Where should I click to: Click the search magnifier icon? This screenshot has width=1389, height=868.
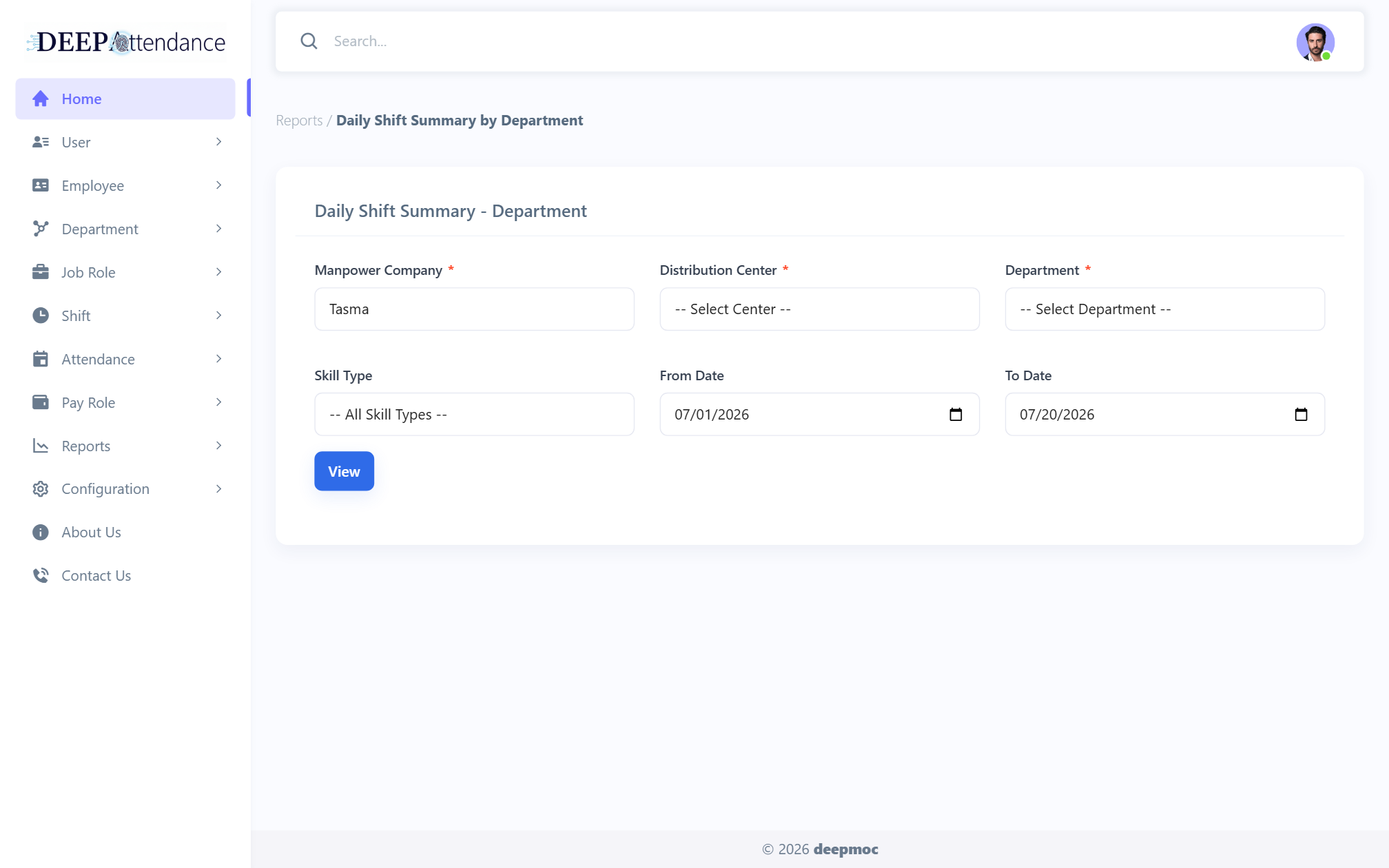click(x=309, y=41)
